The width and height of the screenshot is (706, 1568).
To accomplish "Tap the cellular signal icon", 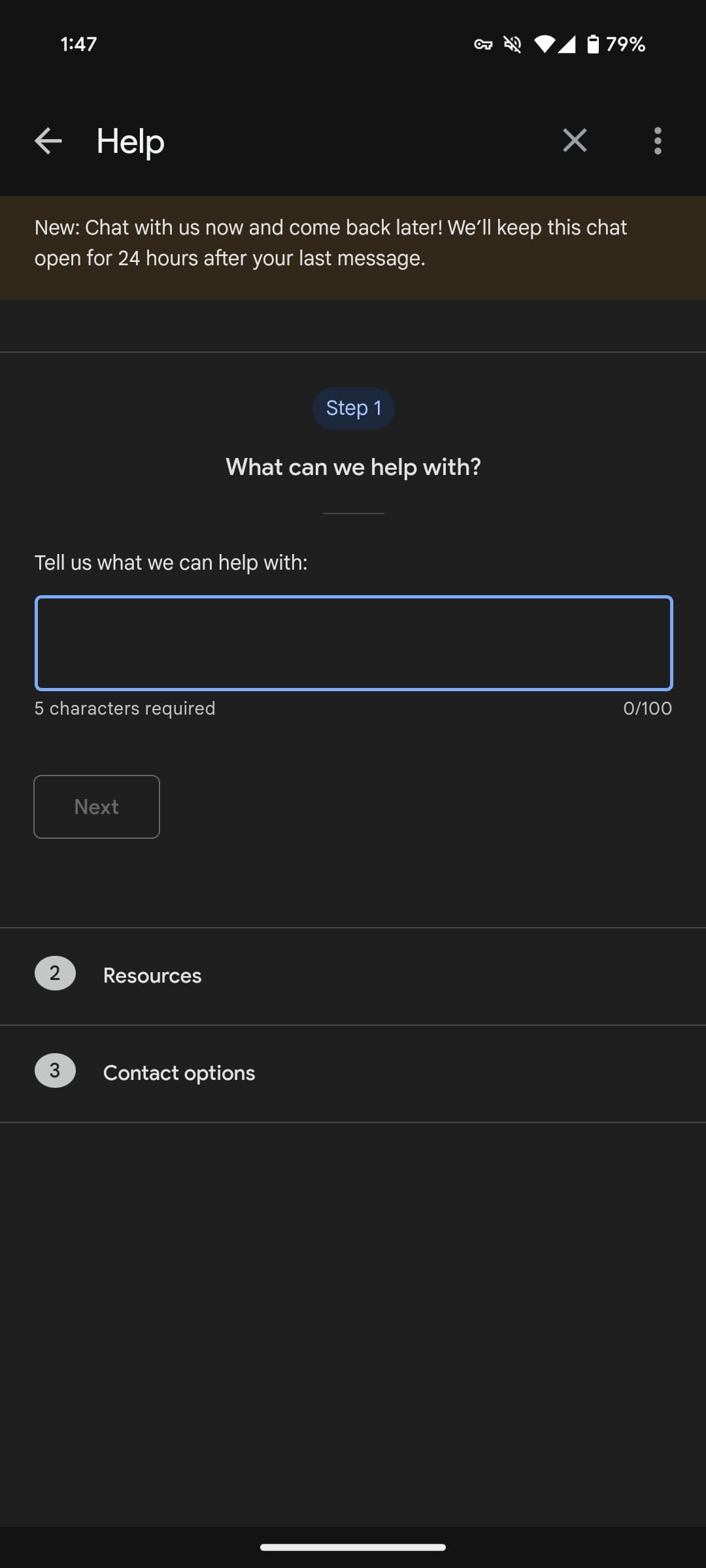I will [567, 44].
